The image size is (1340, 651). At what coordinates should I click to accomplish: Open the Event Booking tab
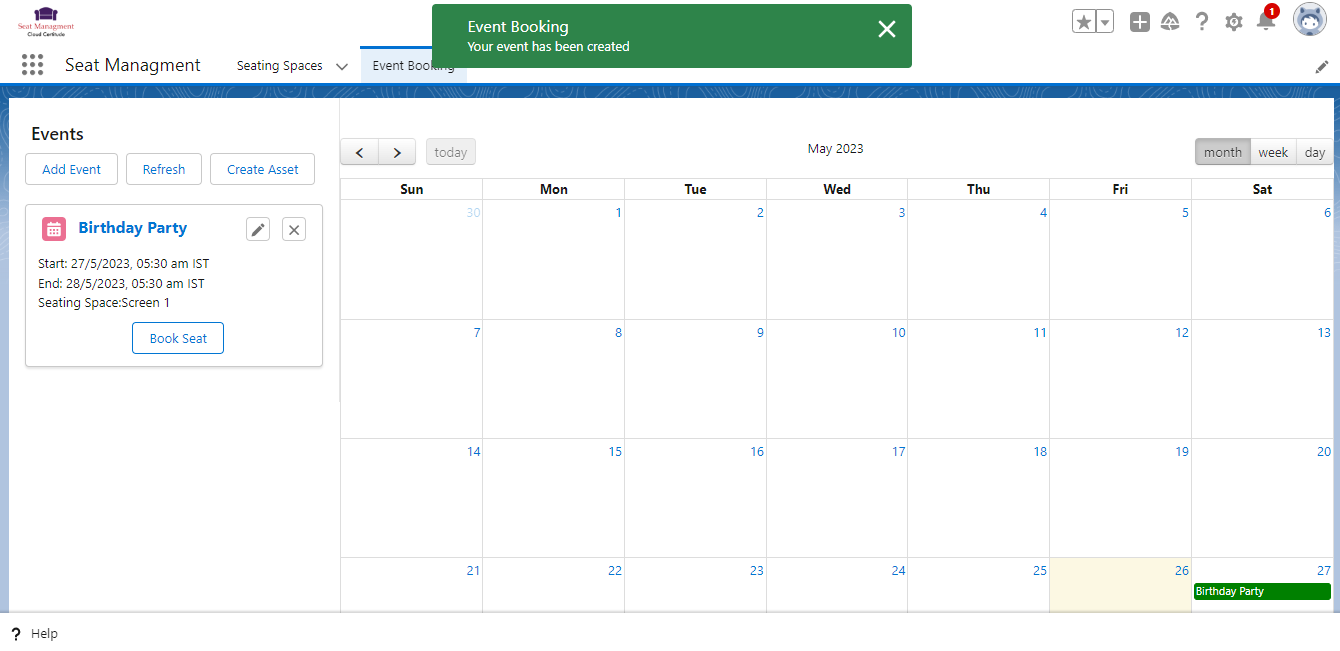[413, 66]
